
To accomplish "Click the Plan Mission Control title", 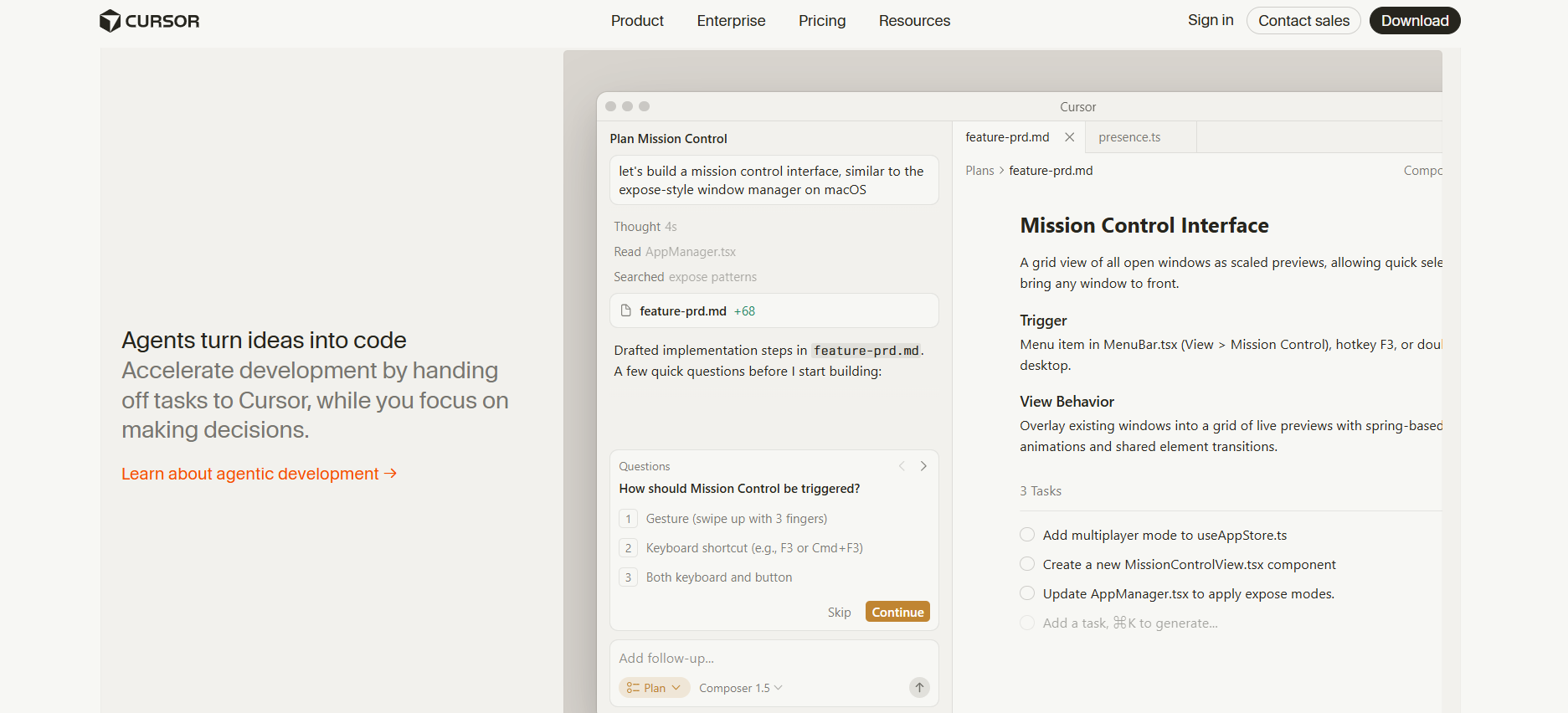I will pyautogui.click(x=668, y=139).
